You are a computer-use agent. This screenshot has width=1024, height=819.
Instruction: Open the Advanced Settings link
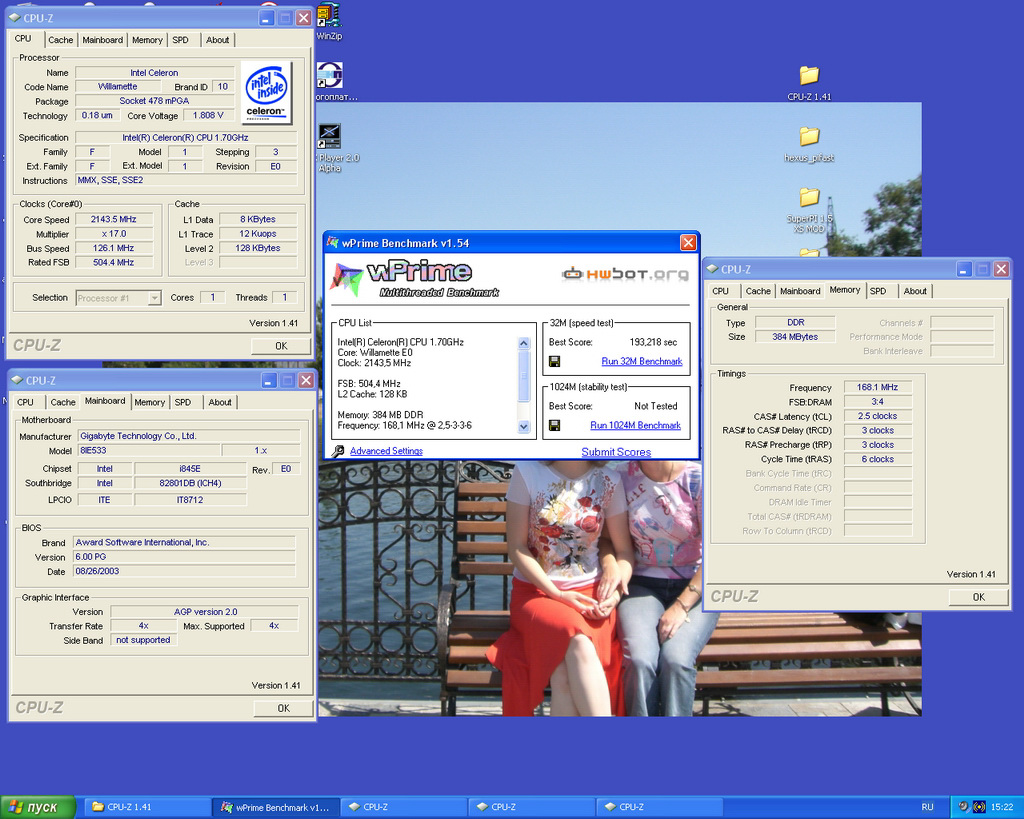386,451
